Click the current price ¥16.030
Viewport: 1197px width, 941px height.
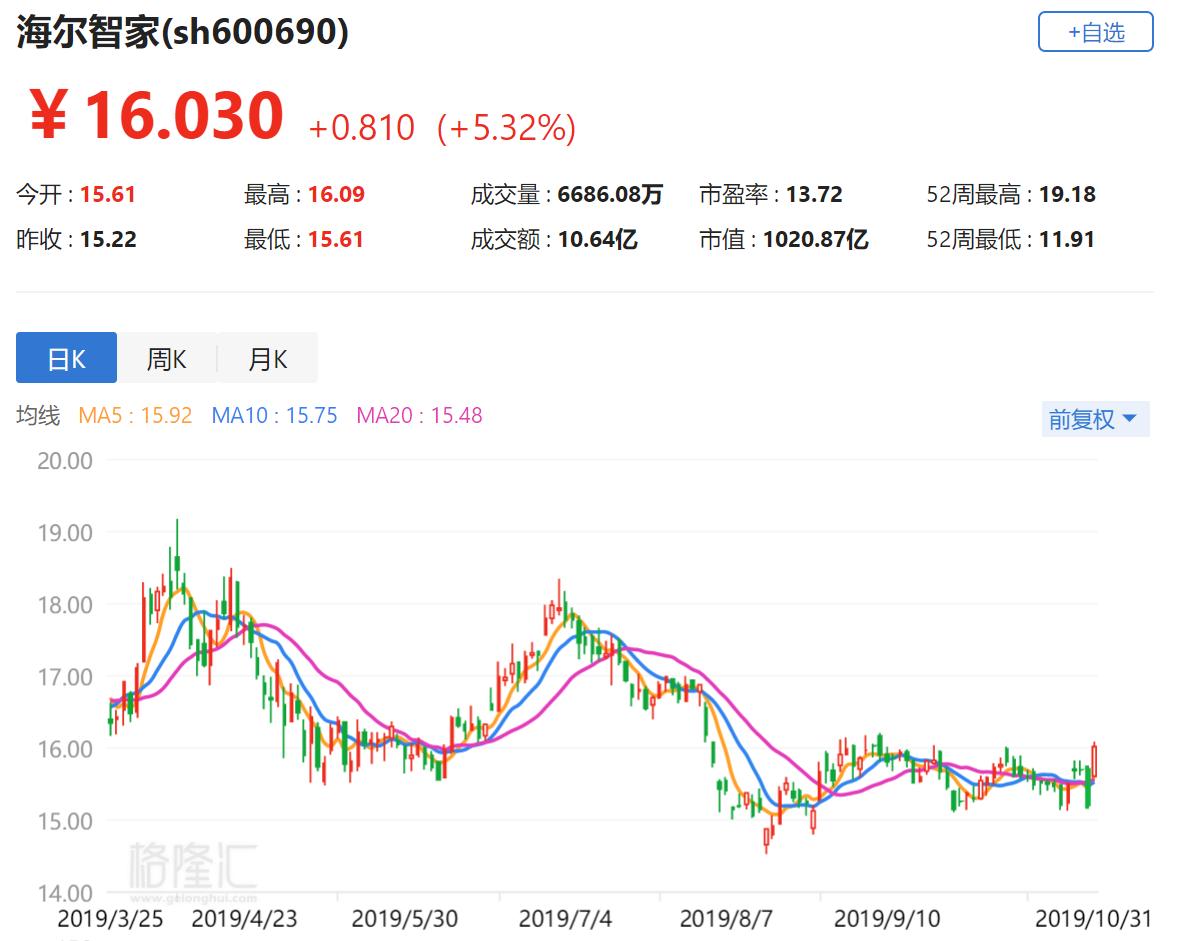156,115
